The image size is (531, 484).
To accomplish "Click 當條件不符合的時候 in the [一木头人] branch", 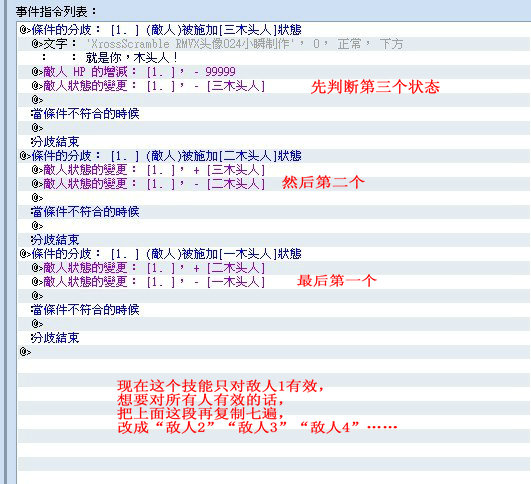I will 85,310.
